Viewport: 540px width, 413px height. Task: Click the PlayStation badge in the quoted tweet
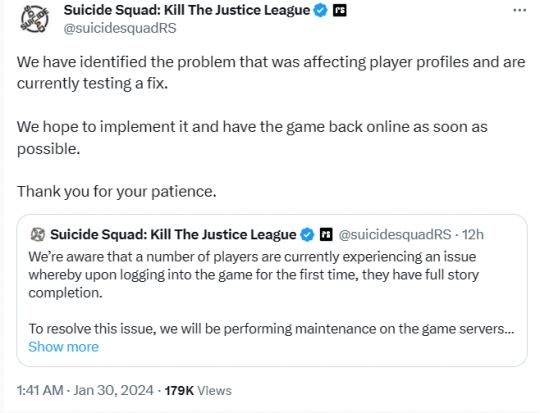tap(326, 235)
